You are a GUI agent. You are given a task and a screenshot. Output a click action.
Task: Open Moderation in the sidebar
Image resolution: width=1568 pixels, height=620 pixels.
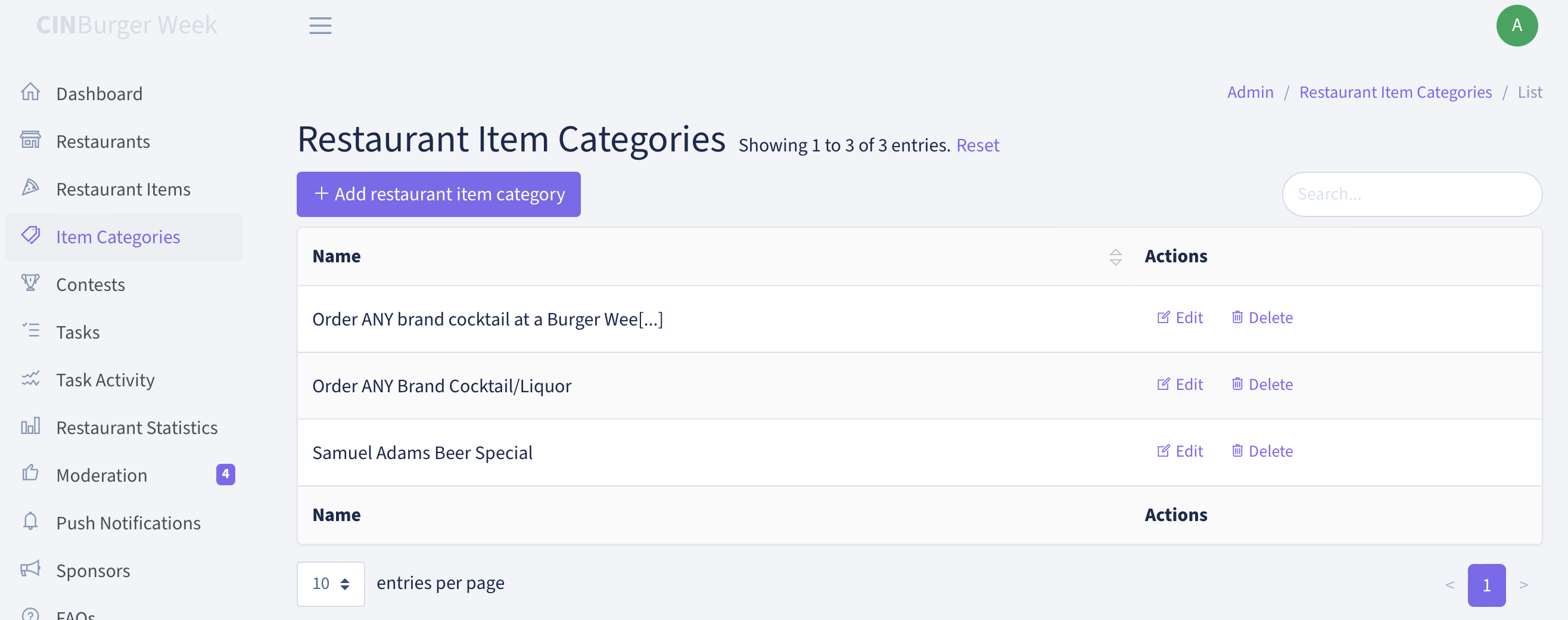click(x=102, y=475)
